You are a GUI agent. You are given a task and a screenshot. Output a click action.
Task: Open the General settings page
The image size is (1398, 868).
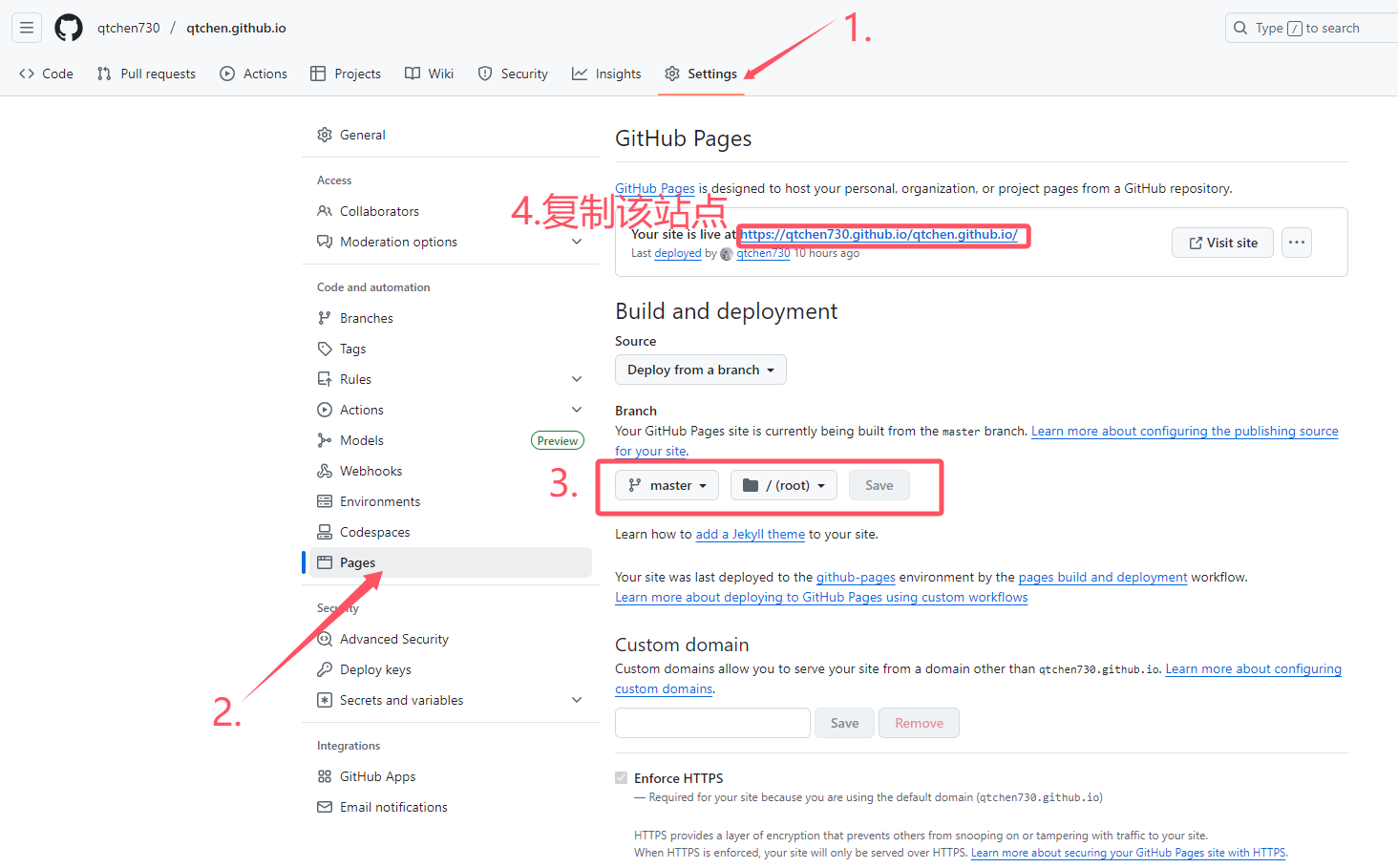tap(451, 135)
